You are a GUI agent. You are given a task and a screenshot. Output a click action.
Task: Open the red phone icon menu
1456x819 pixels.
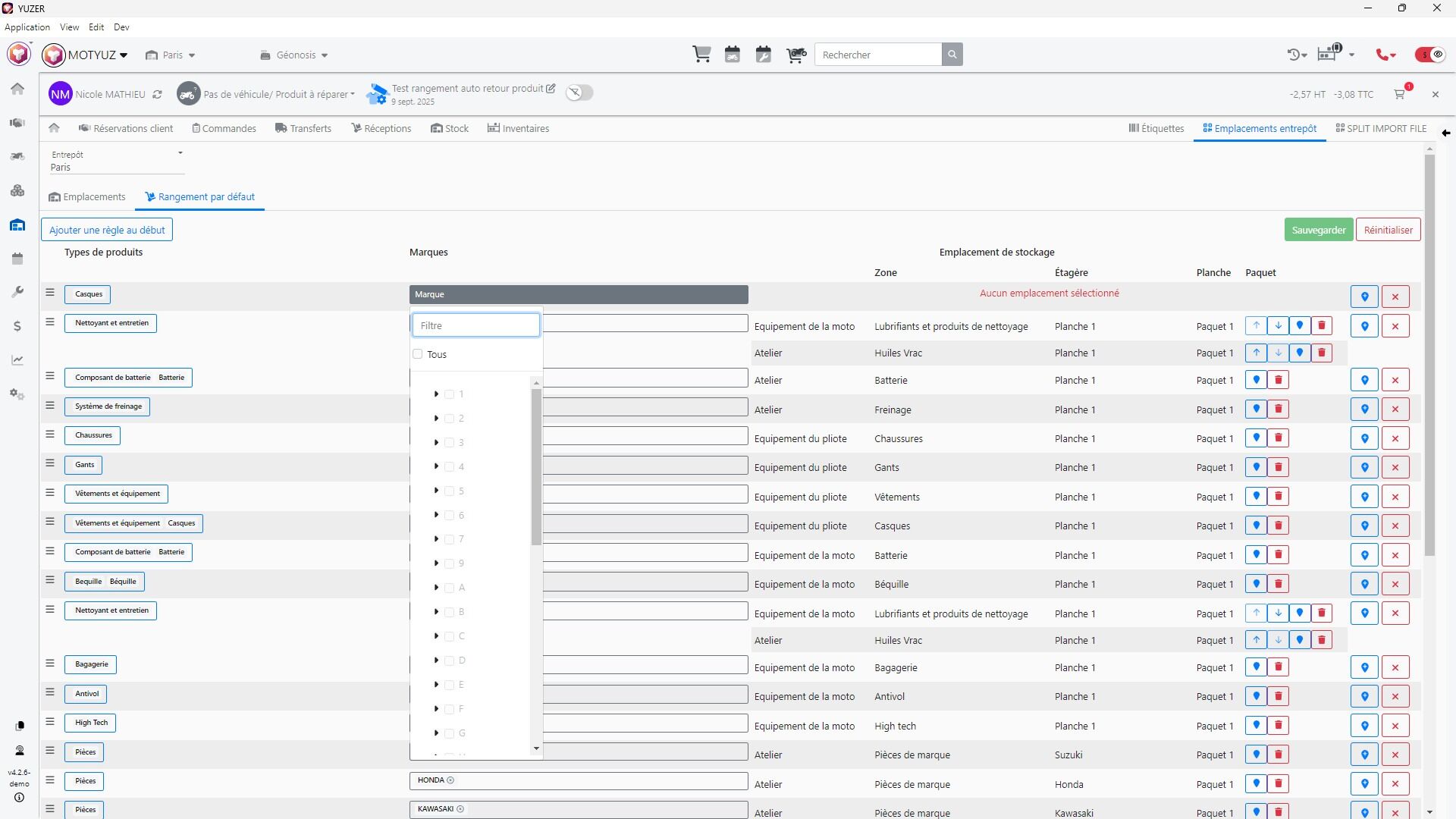(x=1386, y=55)
